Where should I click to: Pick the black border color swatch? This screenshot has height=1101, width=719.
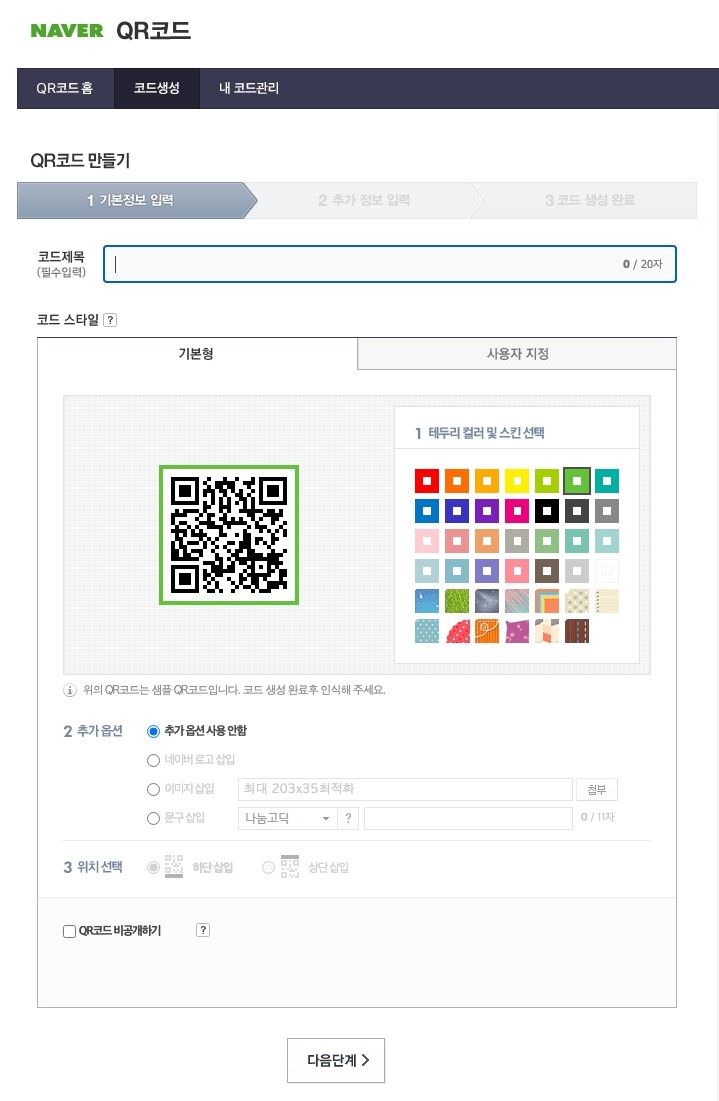[x=547, y=511]
